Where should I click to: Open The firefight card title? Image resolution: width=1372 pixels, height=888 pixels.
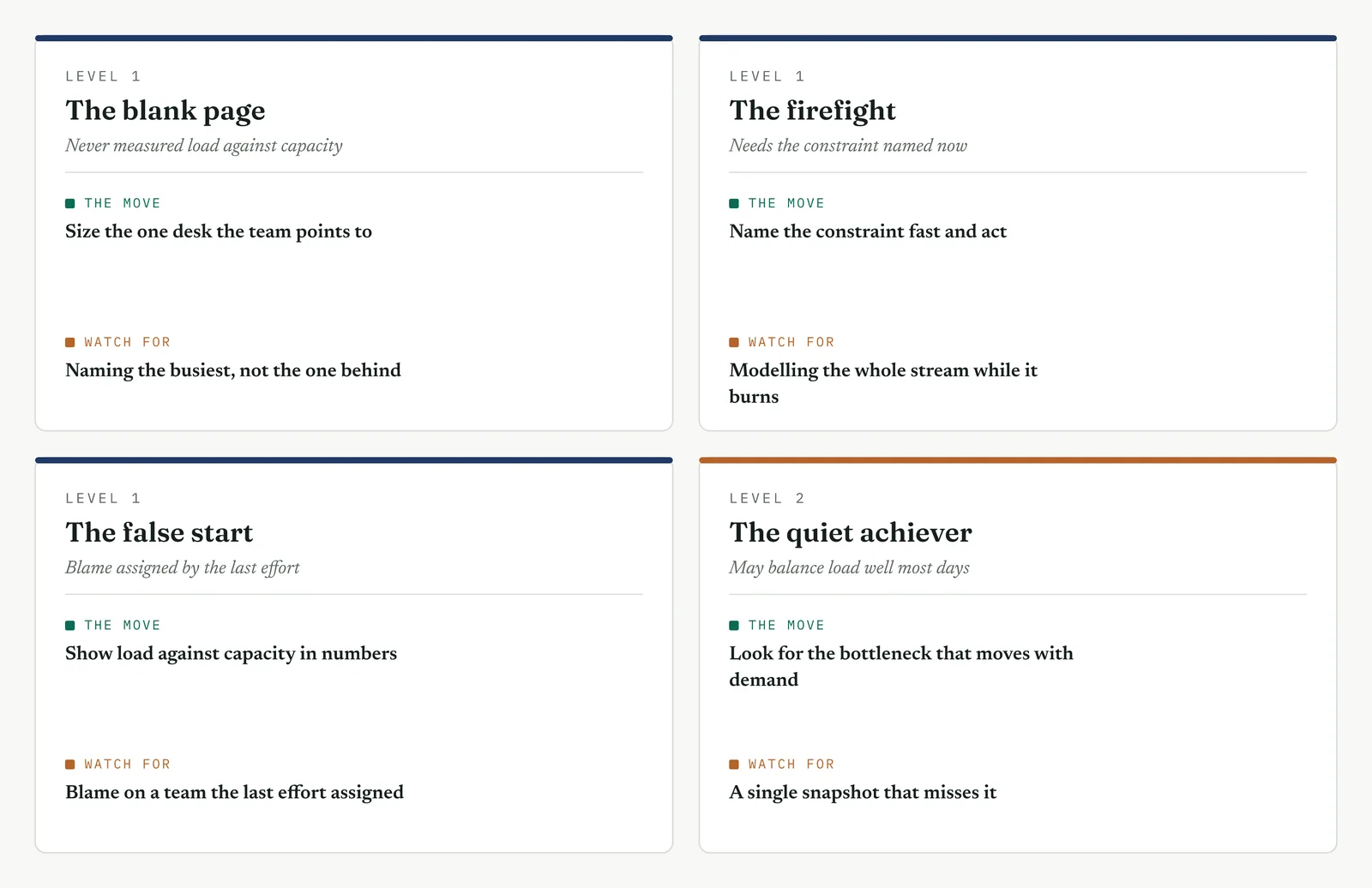812,111
